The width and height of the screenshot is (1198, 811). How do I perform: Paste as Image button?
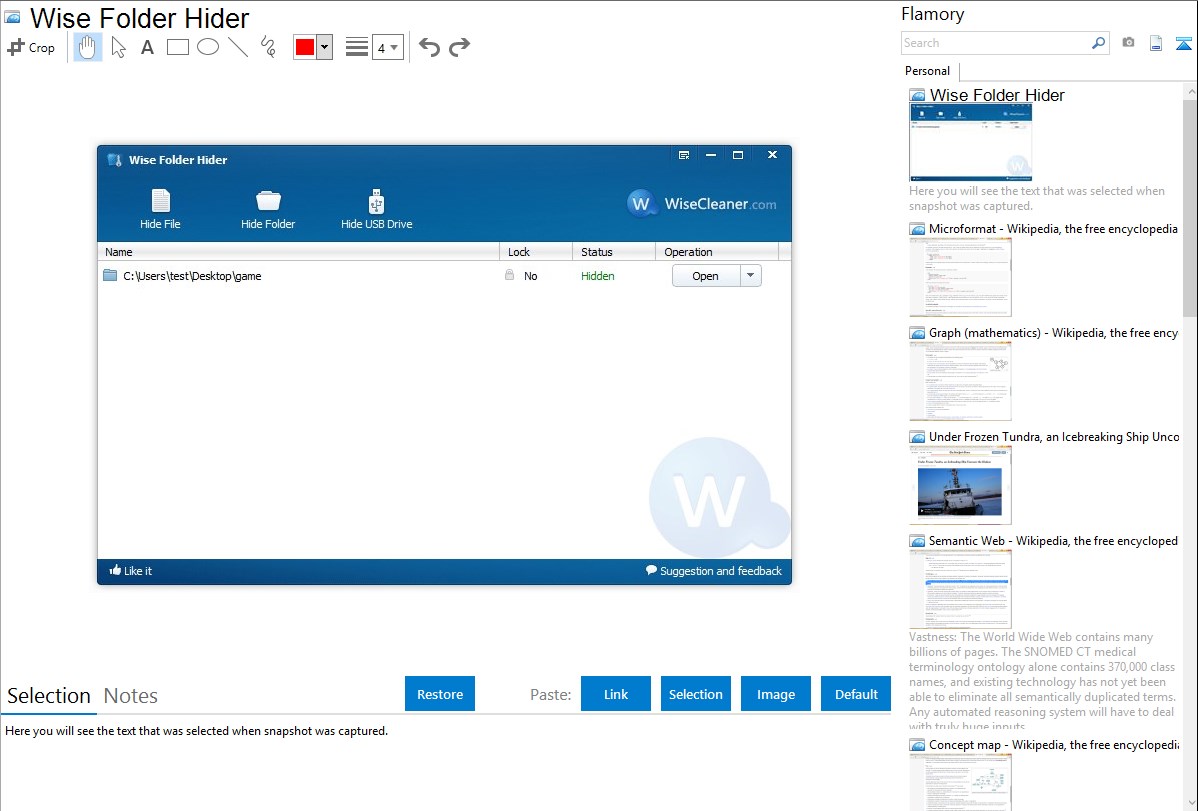click(x=776, y=694)
